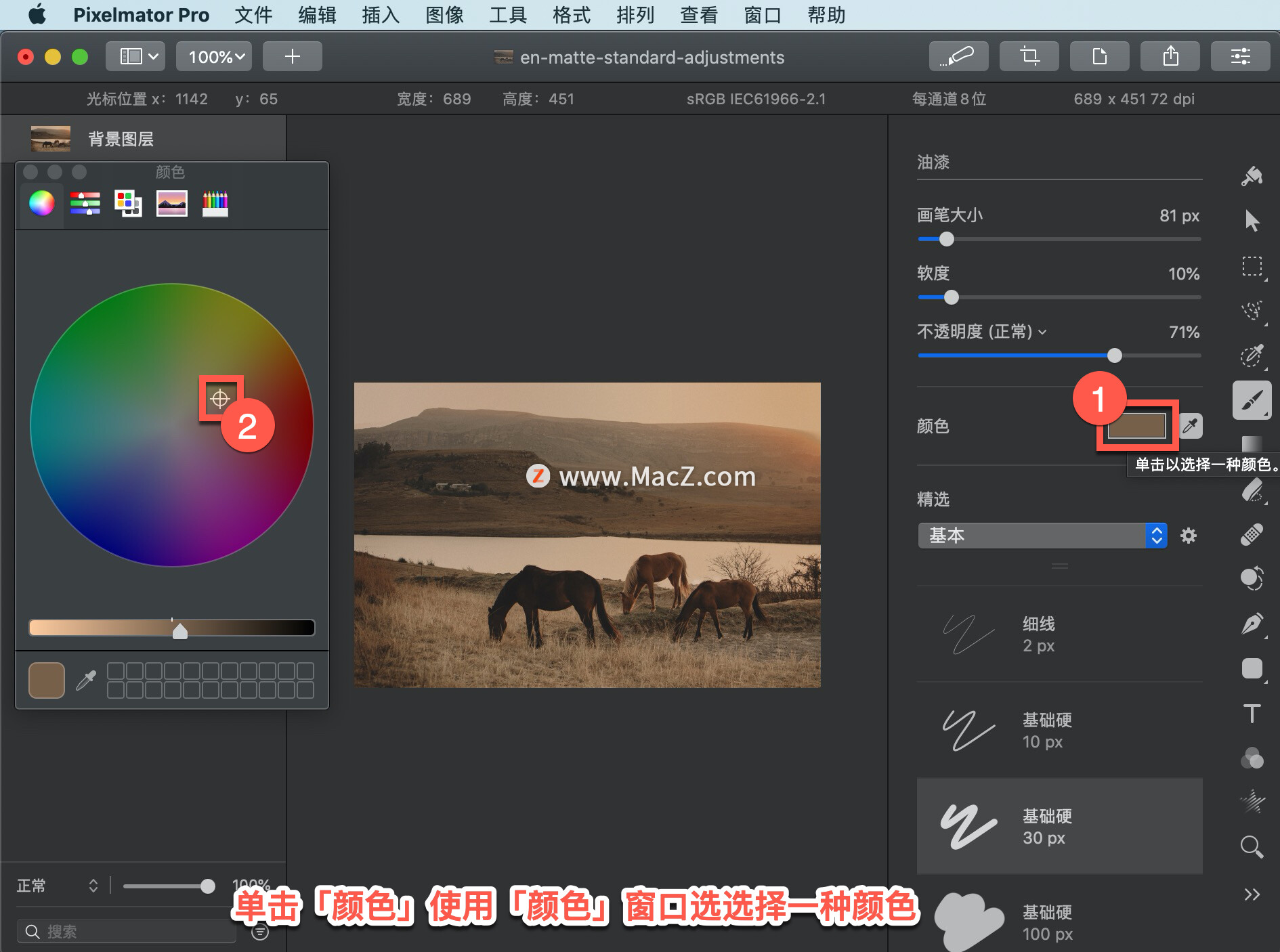The width and height of the screenshot is (1280, 952).
Task: Click the filter icon beside layer search
Action: point(260,932)
